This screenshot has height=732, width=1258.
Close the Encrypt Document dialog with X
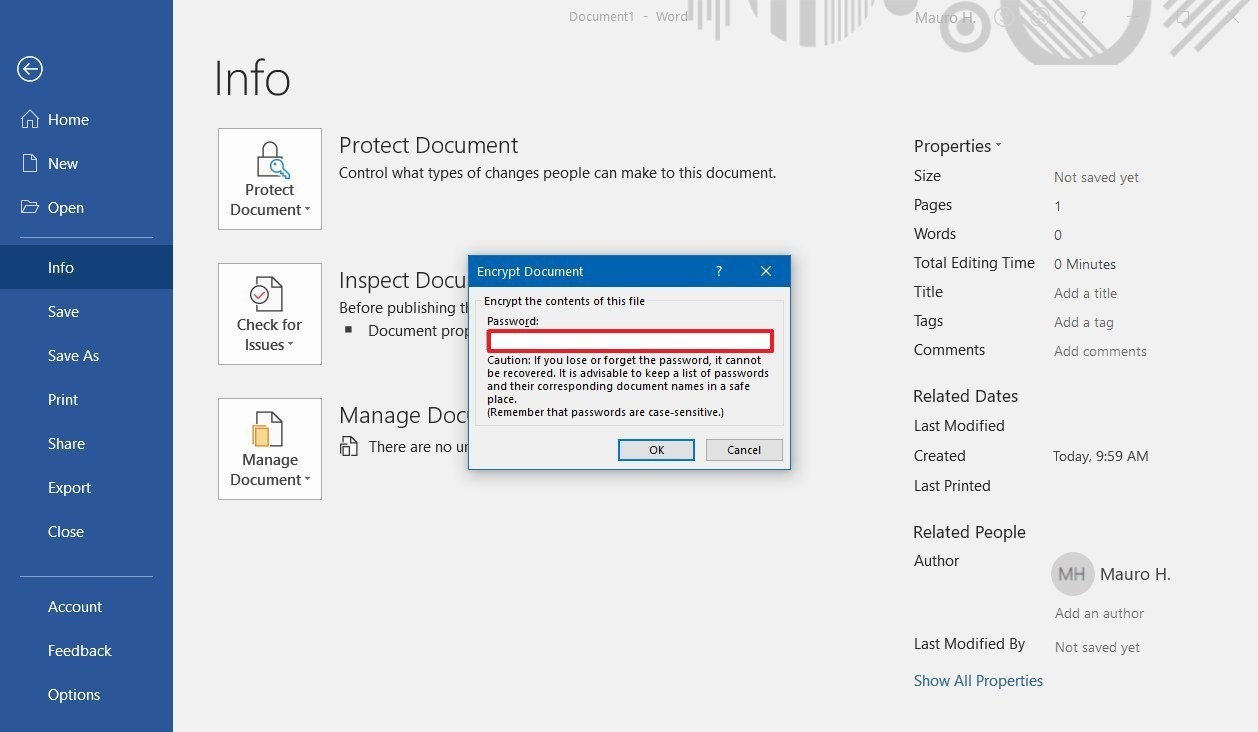(x=765, y=271)
